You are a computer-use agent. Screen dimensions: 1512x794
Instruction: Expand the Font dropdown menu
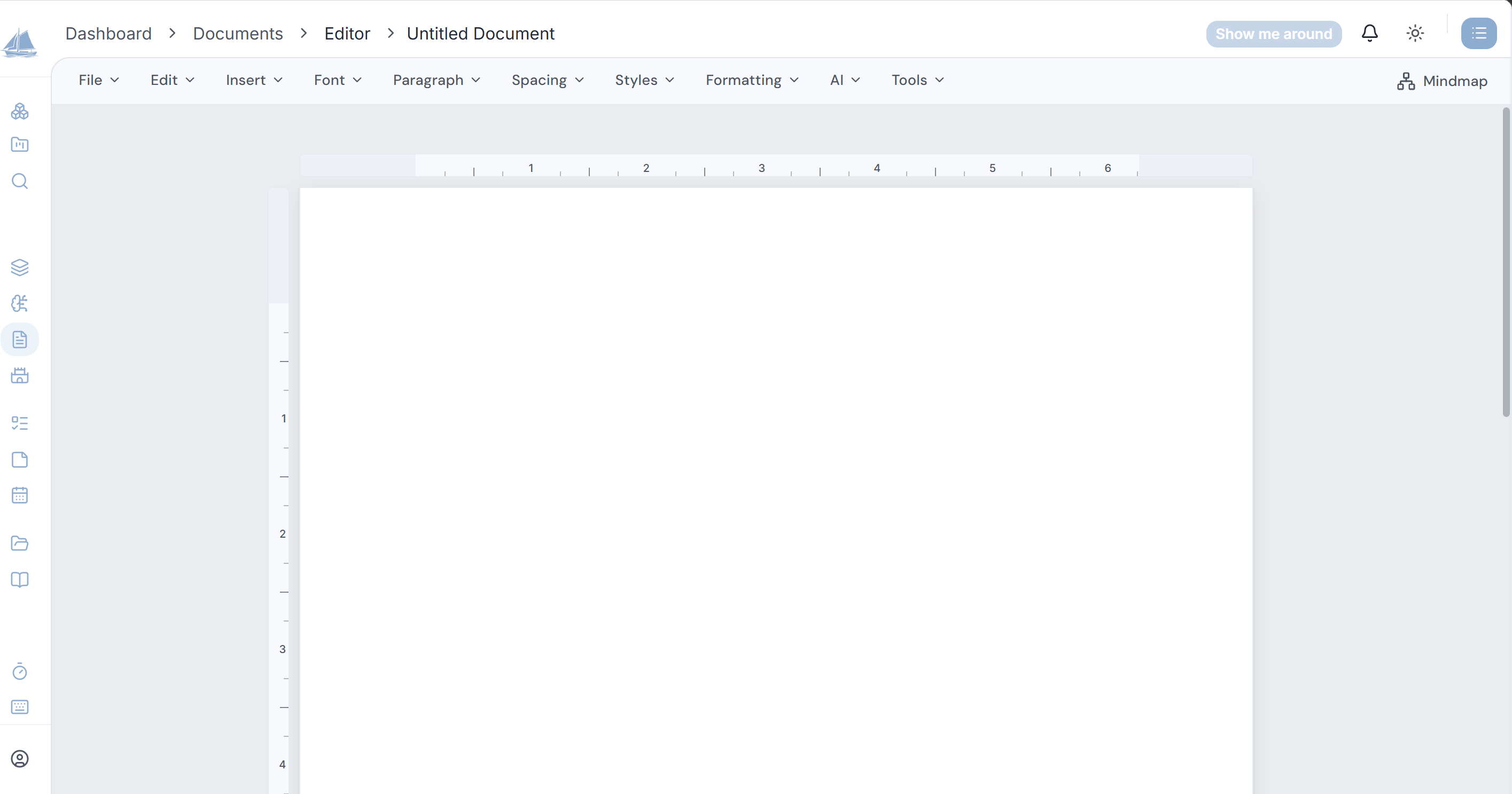point(338,80)
